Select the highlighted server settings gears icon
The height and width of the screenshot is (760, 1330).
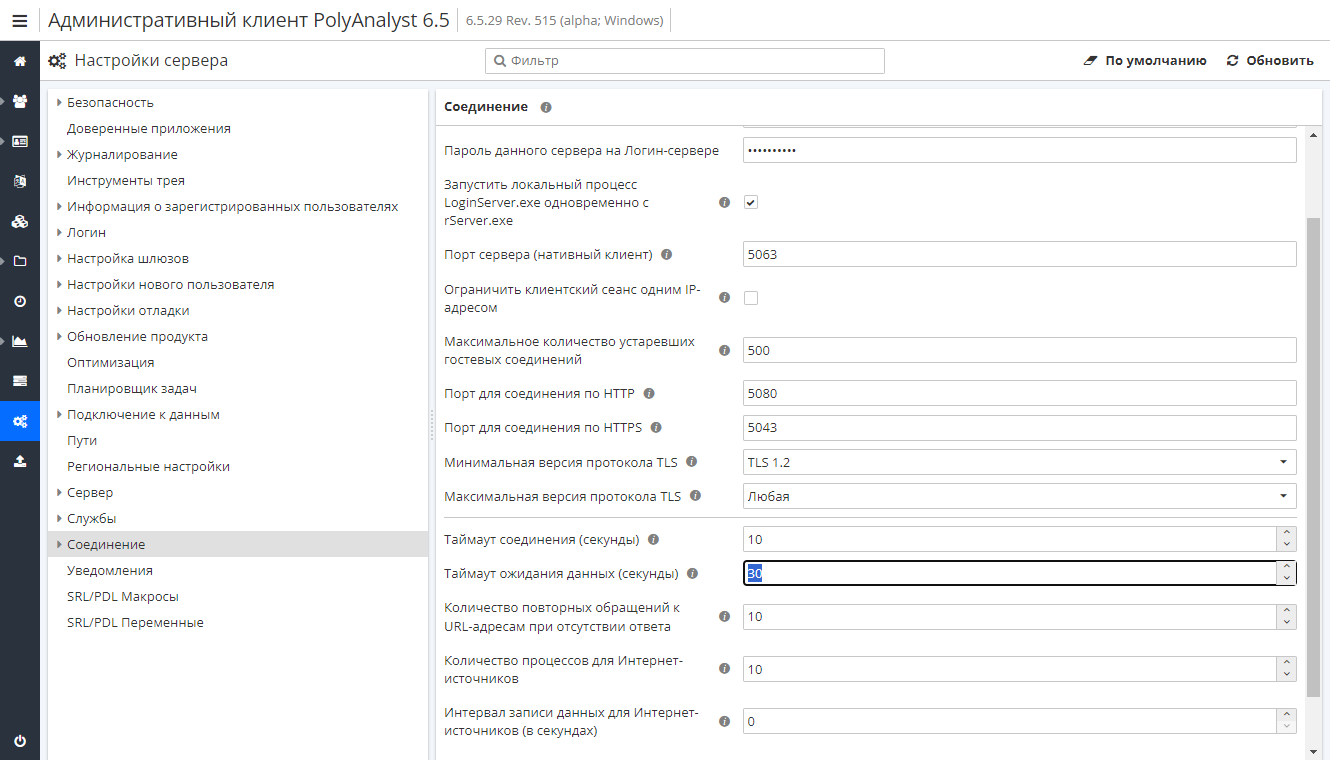coord(20,421)
